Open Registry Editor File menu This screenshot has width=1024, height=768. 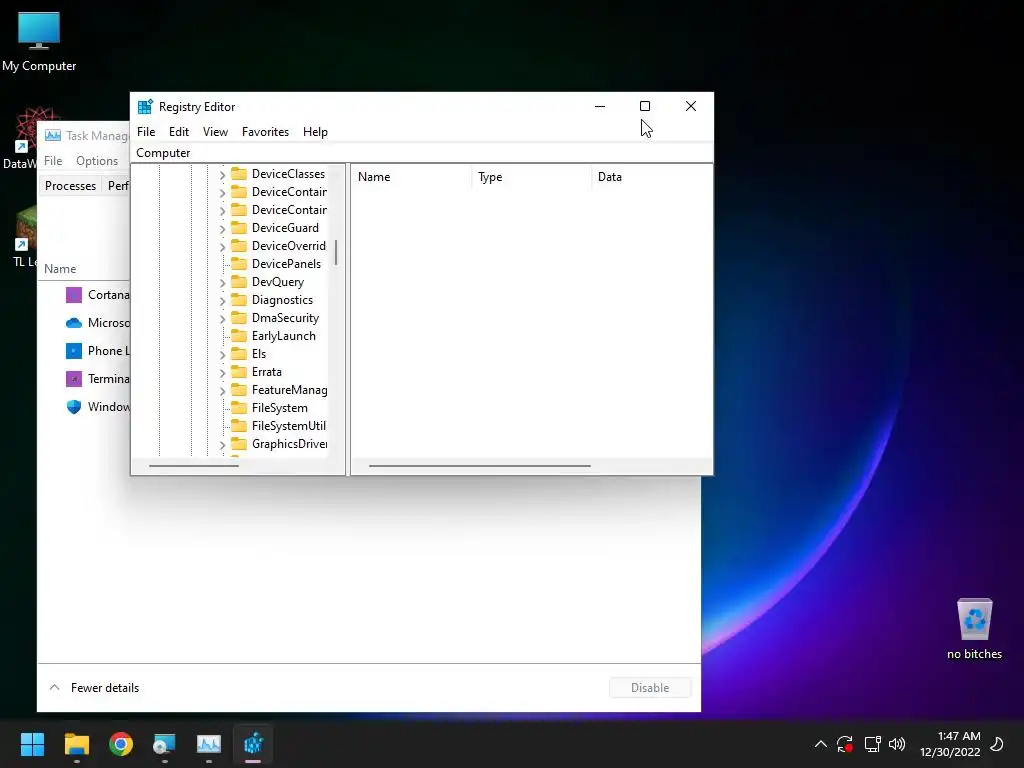click(146, 132)
